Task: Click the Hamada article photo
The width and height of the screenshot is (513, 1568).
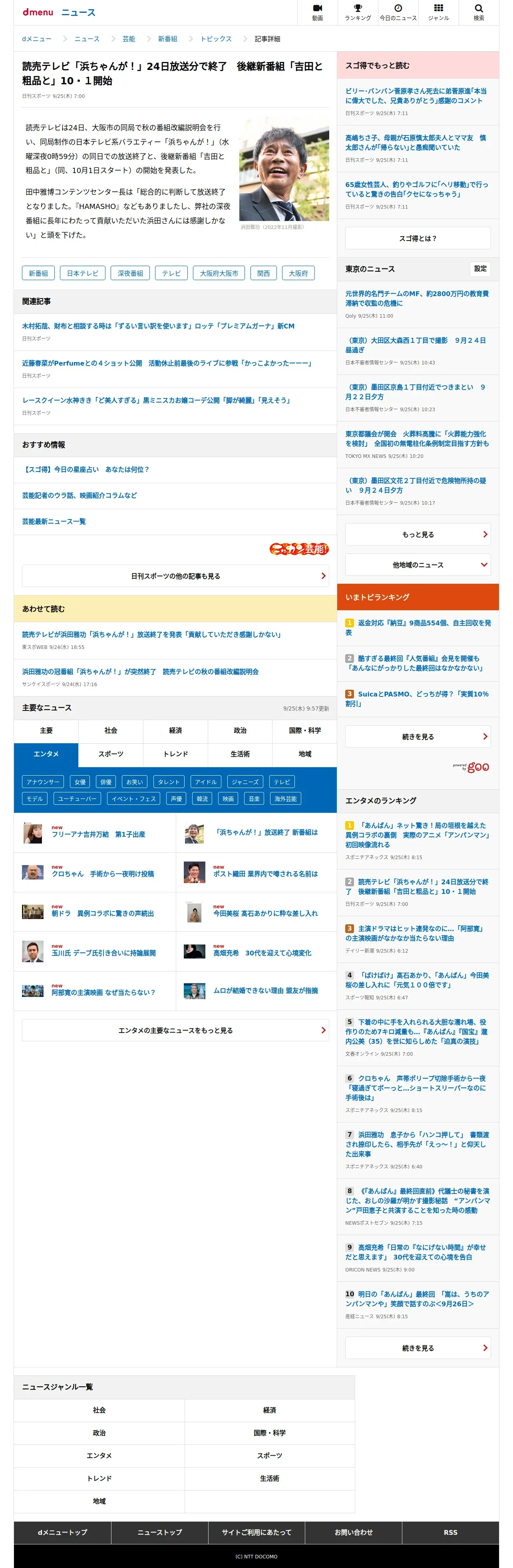Action: point(284,169)
